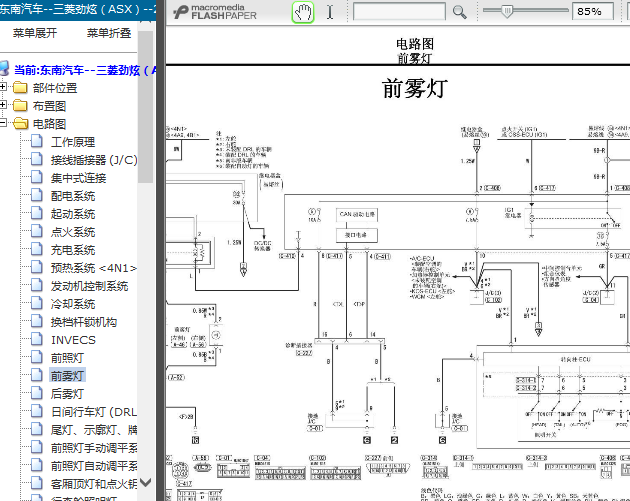This screenshot has width=630, height=501.
Task: Click the 部件位置 folder icon
Action: (x=20, y=88)
